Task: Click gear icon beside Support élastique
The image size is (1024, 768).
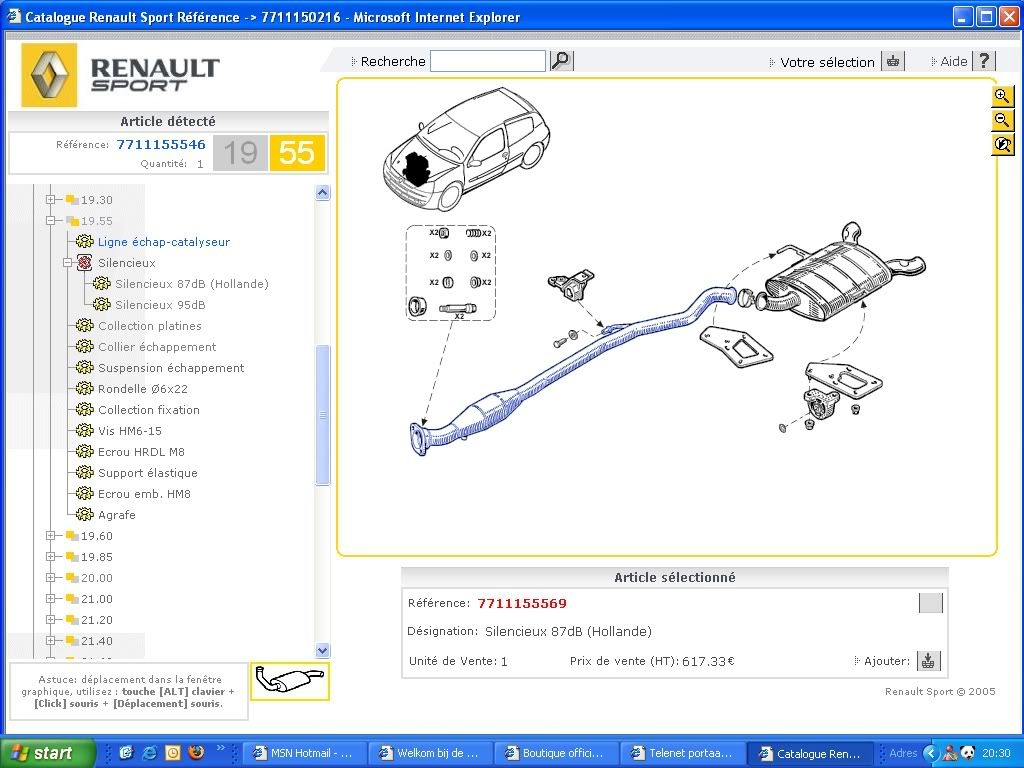Action: pyautogui.click(x=84, y=472)
